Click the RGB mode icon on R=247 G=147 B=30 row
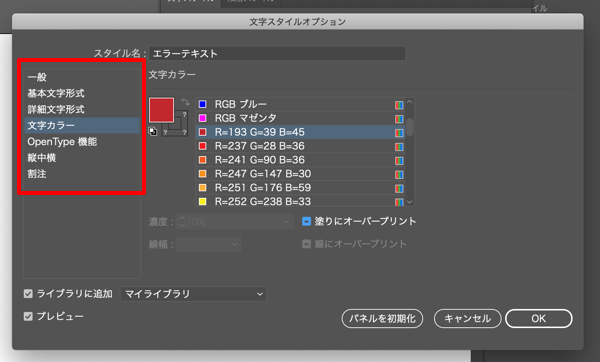The image size is (600, 362). [x=399, y=174]
